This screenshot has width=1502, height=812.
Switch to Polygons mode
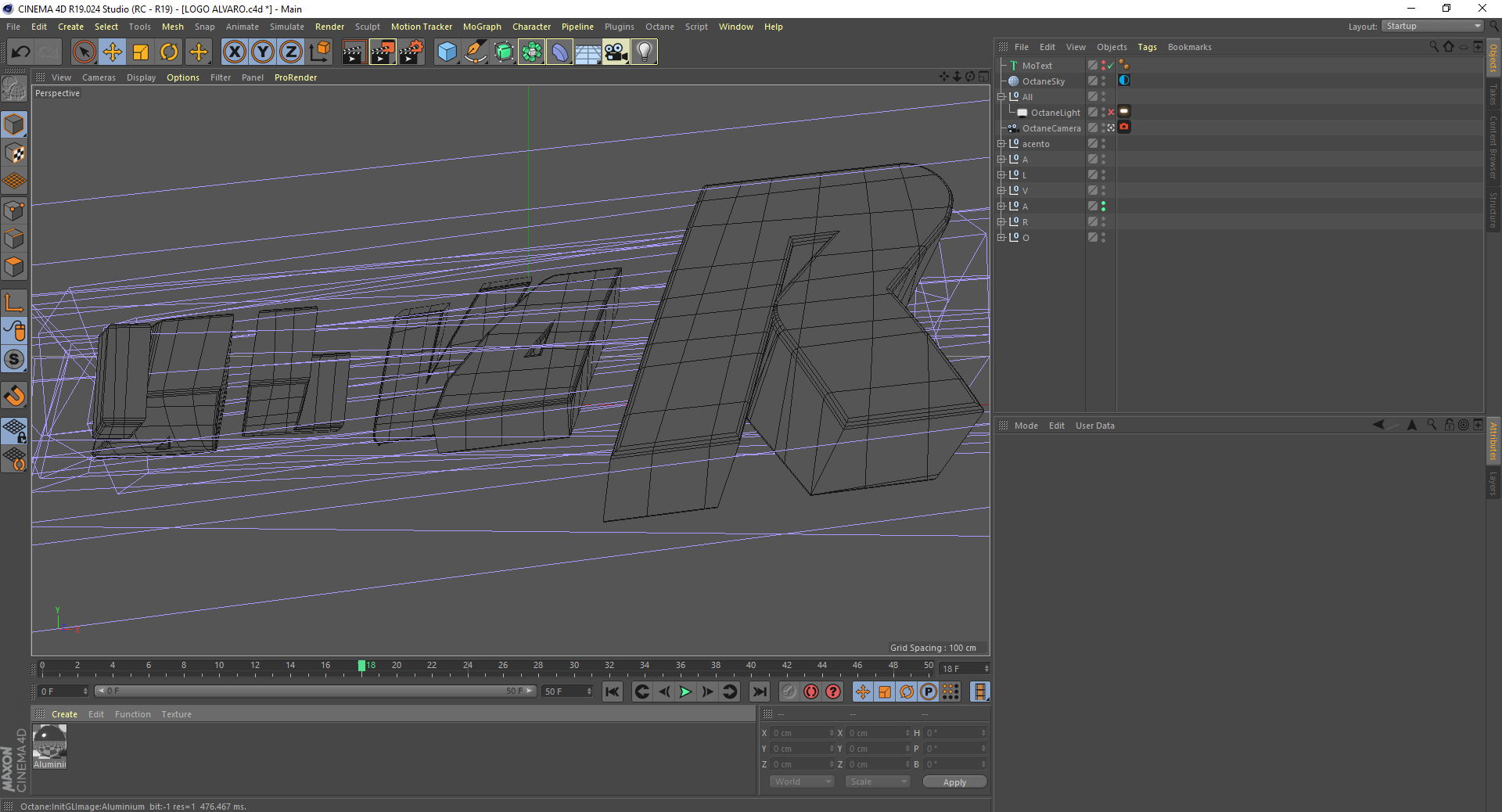tap(14, 267)
